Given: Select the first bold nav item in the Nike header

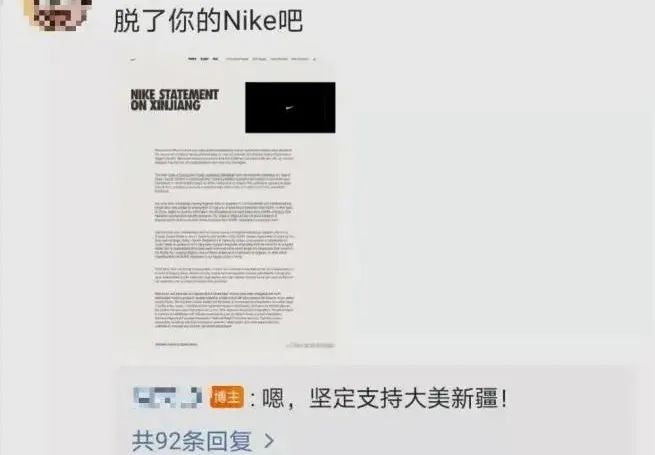Looking at the screenshot, I should tap(192, 59).
